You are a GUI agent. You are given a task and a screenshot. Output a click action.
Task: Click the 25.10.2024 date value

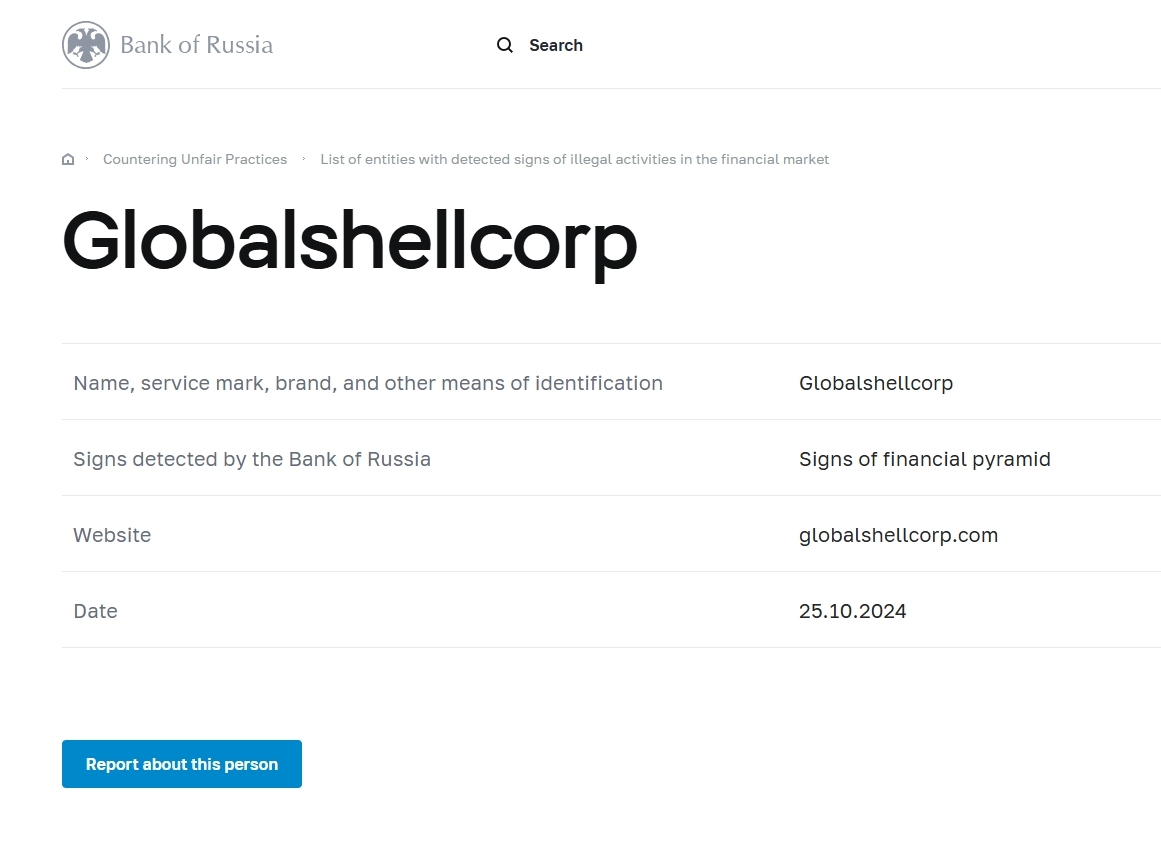[852, 611]
